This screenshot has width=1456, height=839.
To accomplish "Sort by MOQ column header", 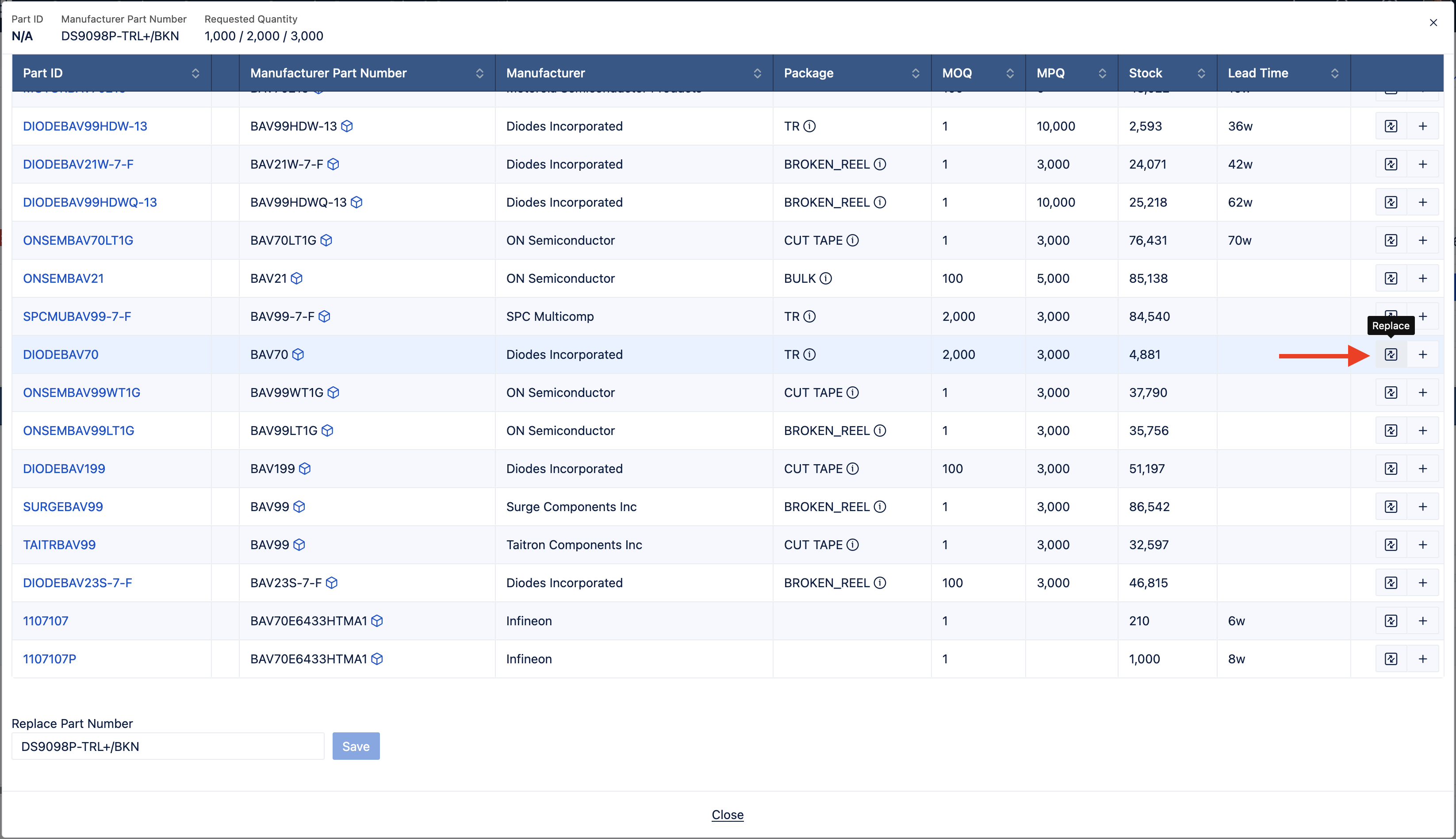I will 1010,73.
